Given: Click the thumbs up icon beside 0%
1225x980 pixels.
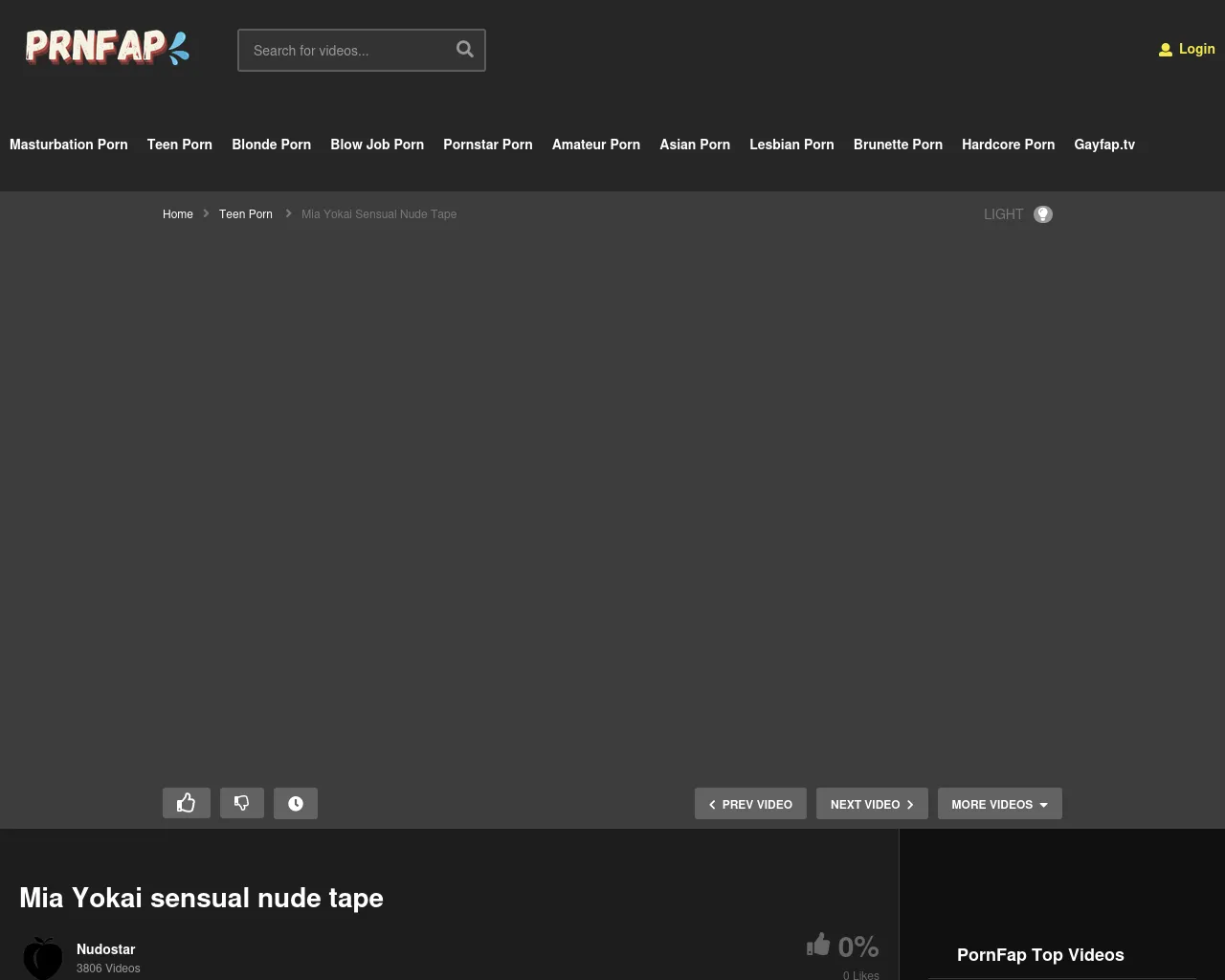Looking at the screenshot, I should coord(818,946).
